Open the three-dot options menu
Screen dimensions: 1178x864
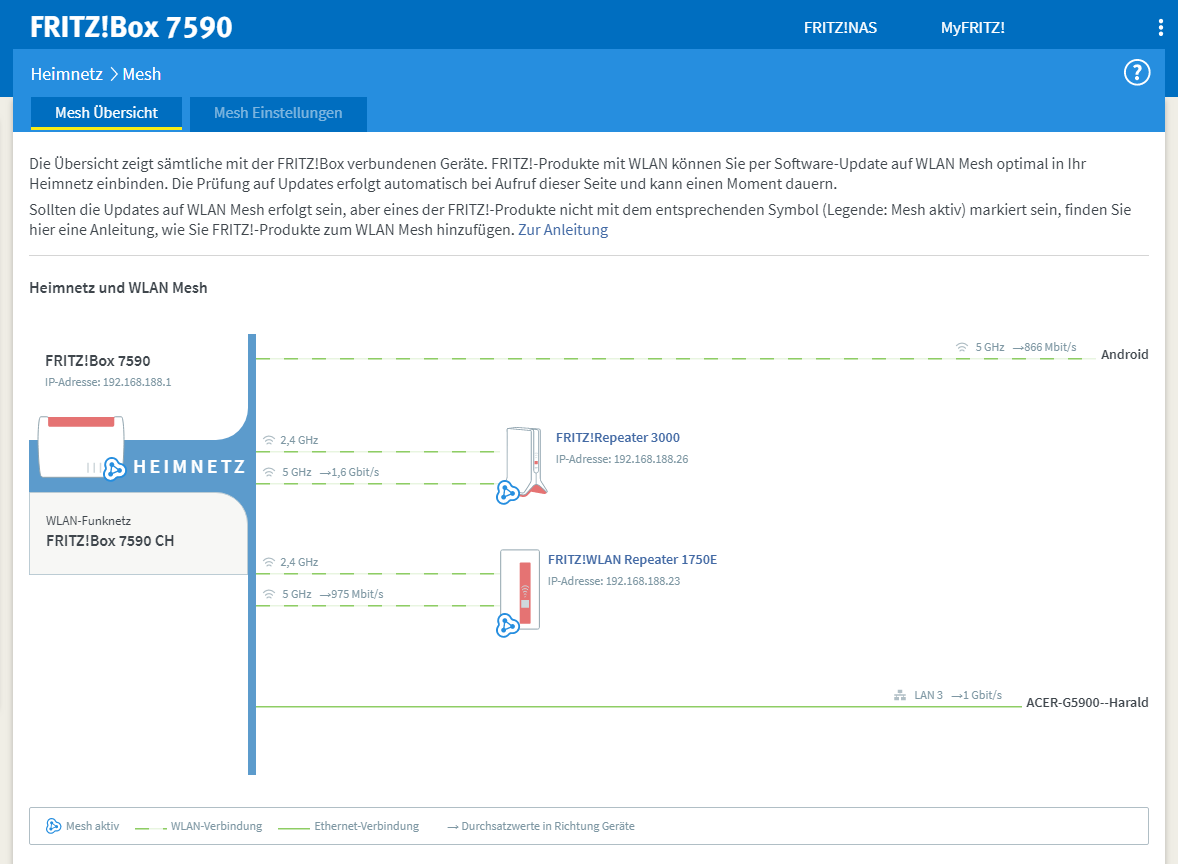point(1161,28)
